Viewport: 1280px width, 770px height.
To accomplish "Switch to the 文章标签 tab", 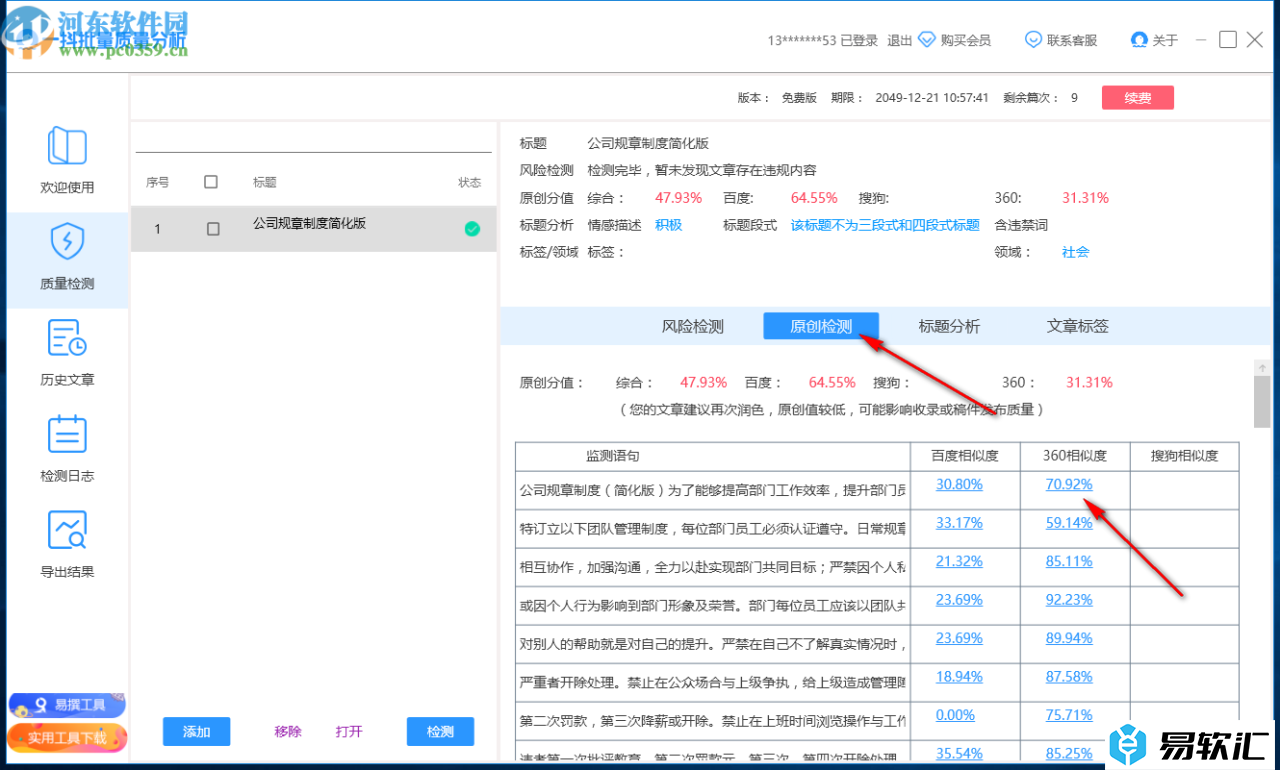I will click(x=1077, y=326).
